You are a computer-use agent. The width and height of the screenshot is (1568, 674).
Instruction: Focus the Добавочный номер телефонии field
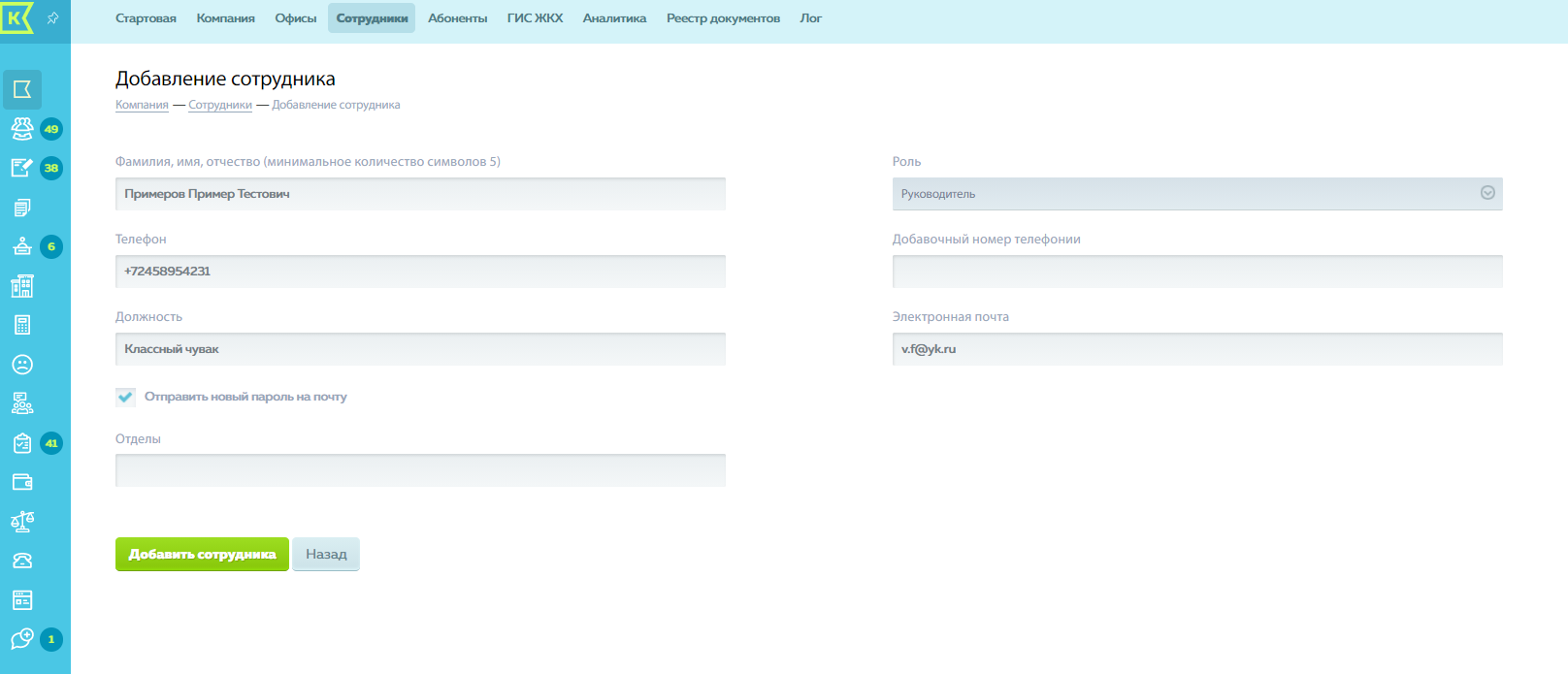point(1196,272)
